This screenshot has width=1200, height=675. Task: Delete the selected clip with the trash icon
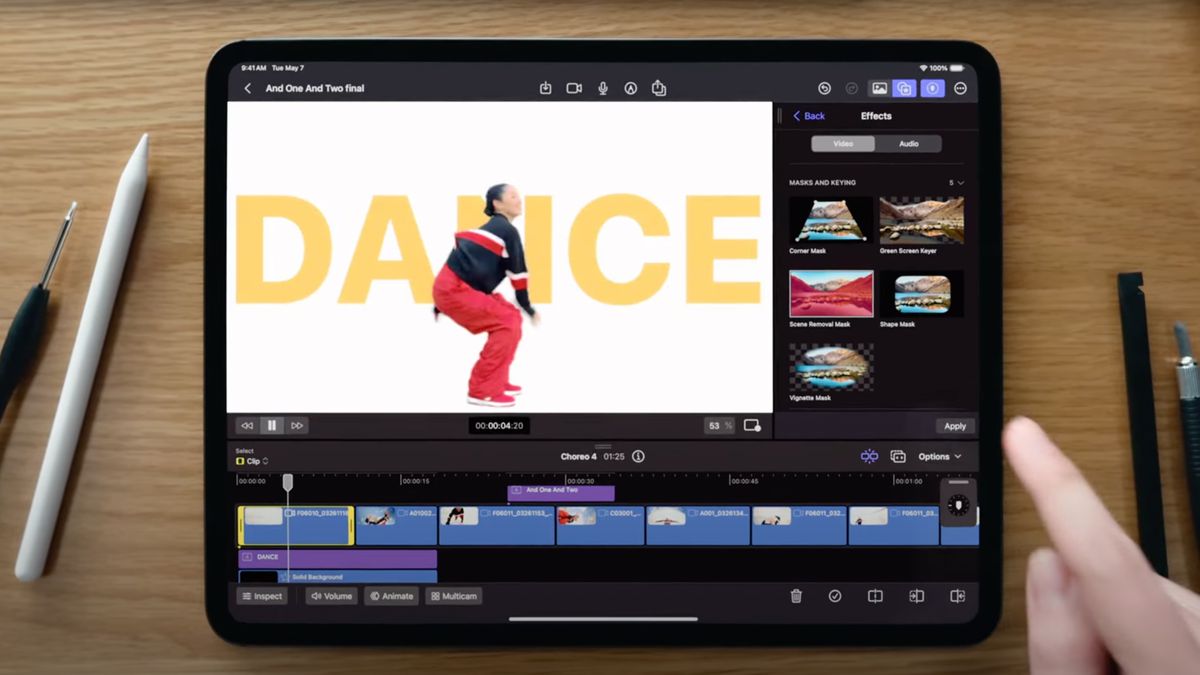[x=796, y=596]
